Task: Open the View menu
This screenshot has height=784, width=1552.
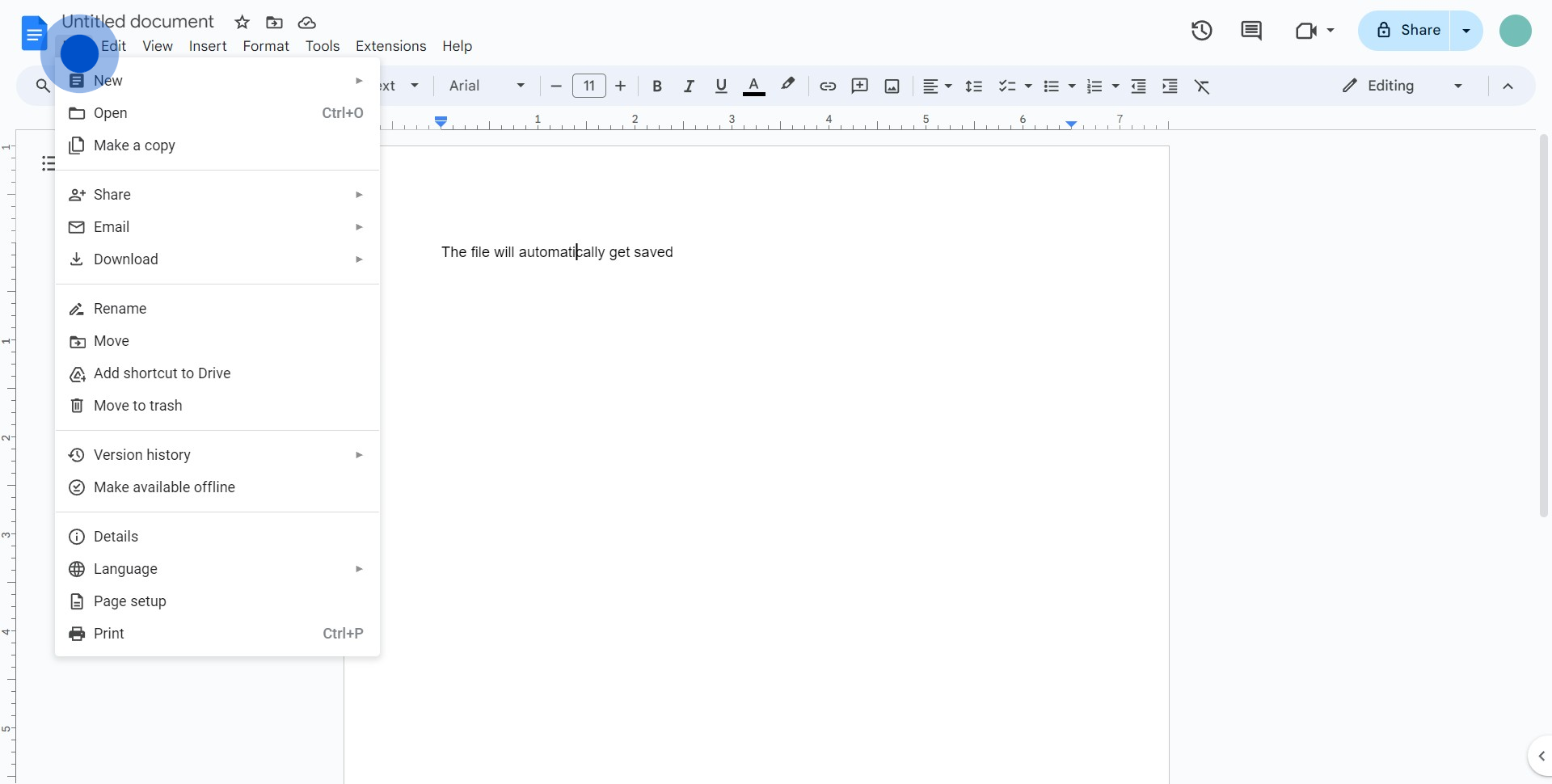Action: click(158, 46)
